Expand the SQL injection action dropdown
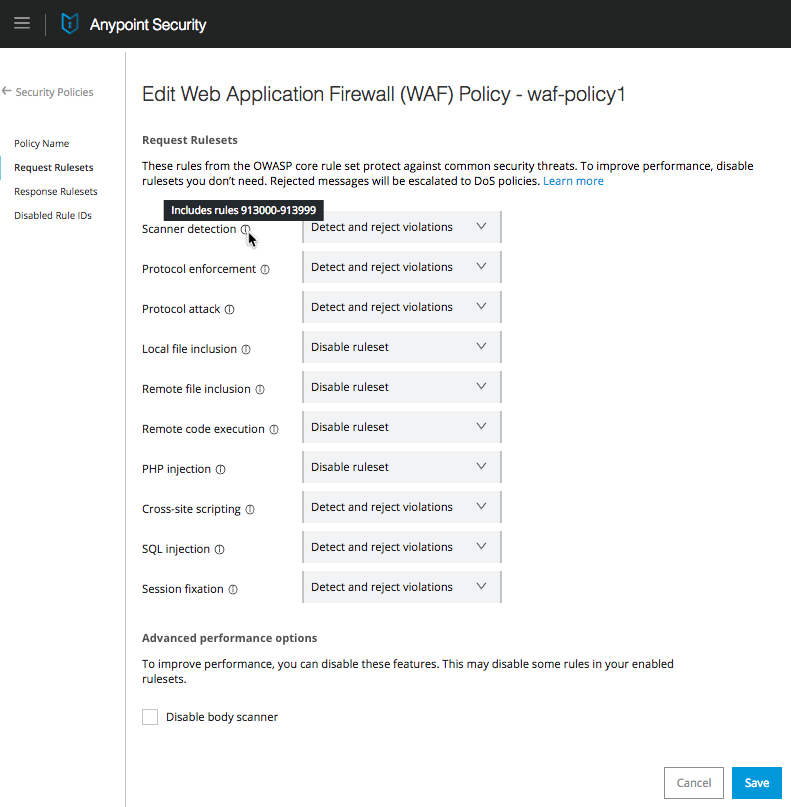 point(400,547)
